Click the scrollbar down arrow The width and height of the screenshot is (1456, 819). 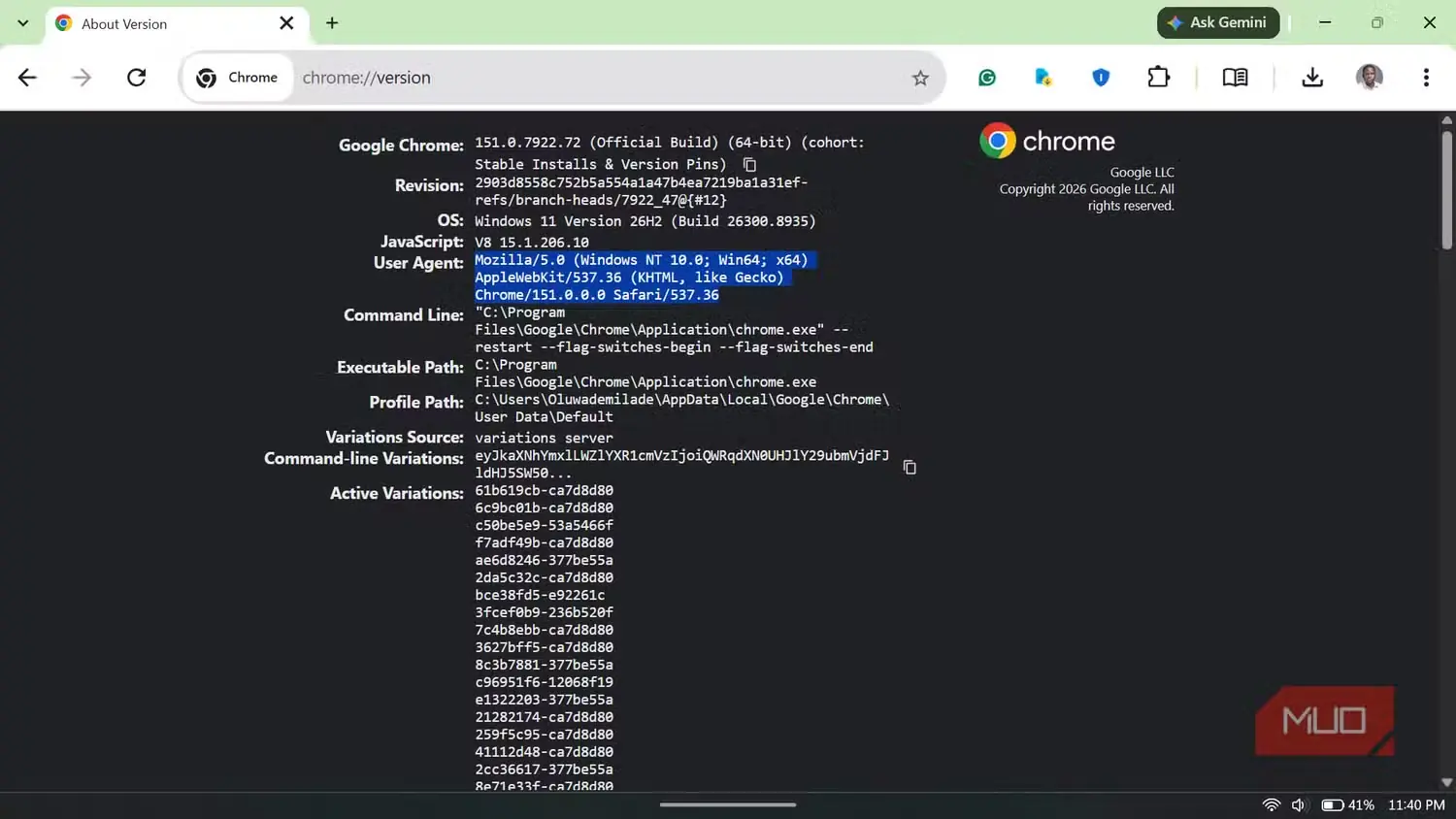tap(1447, 782)
